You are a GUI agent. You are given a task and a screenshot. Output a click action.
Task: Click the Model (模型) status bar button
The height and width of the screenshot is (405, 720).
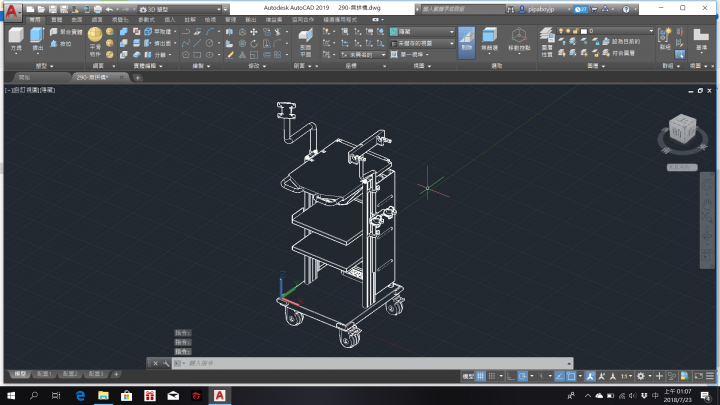(468, 376)
